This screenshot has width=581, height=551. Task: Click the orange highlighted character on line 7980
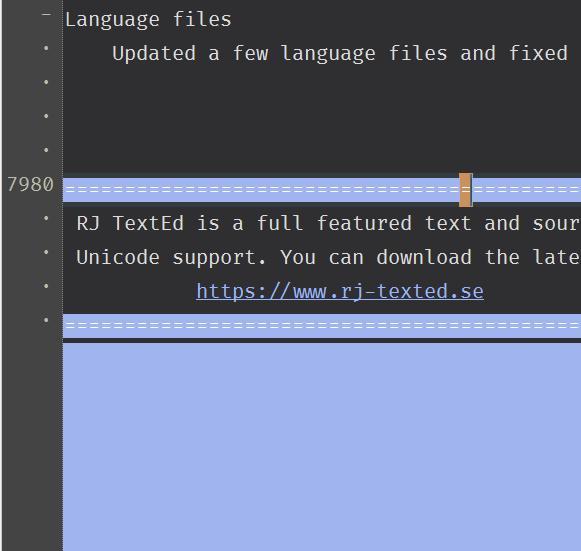pos(465,190)
